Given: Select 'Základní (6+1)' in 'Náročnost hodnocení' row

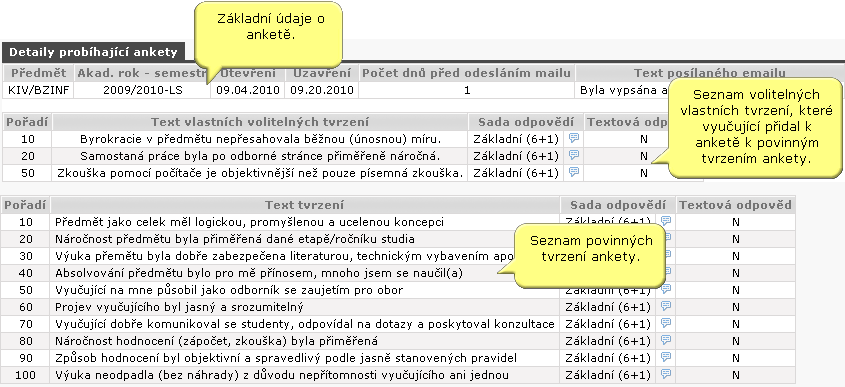Looking at the screenshot, I should (608, 341).
